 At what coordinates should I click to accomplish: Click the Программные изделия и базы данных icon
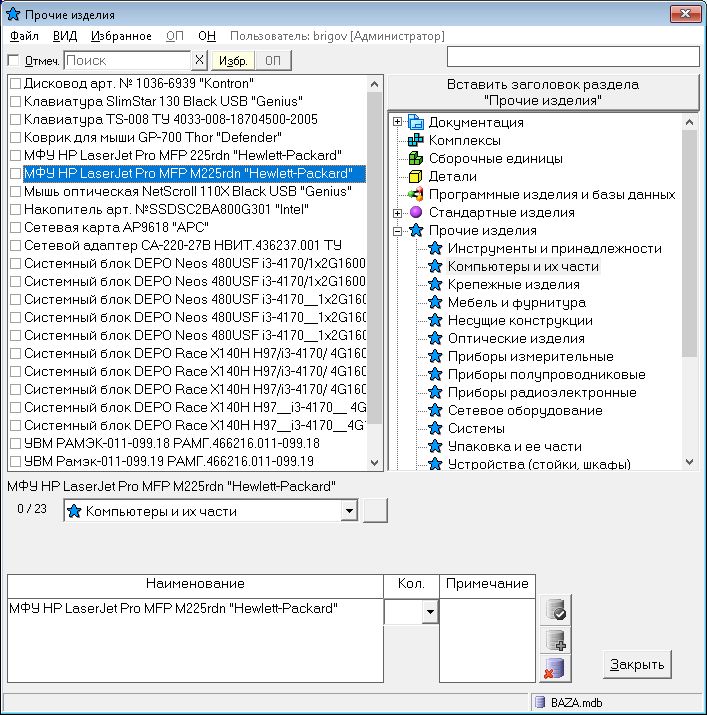[416, 195]
